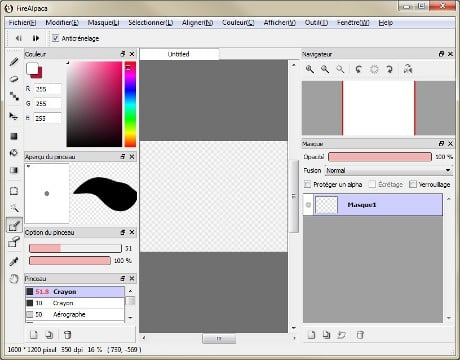Select the Hand tool

pos(14,279)
